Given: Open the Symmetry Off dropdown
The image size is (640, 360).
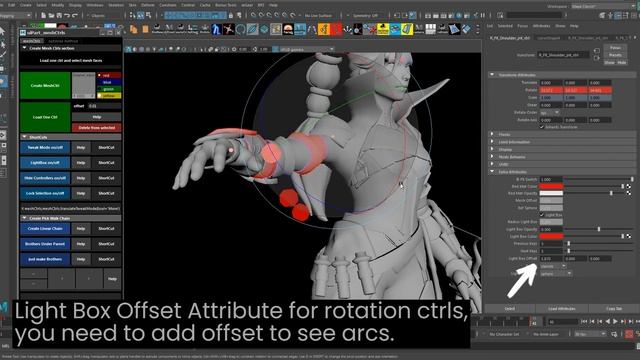Looking at the screenshot, I should [364, 16].
